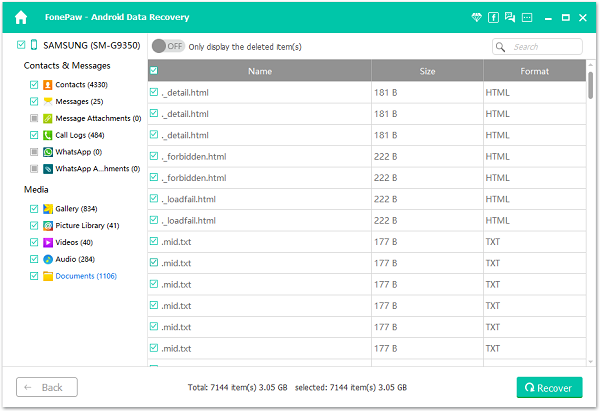Toggle the SAMSUNG device checkbox
The width and height of the screenshot is (600, 411).
[x=21, y=45]
